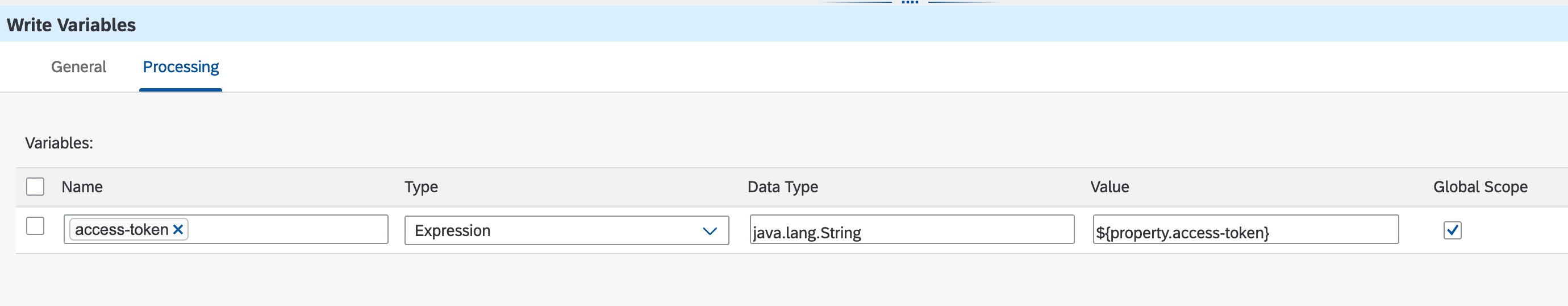This screenshot has width=1568, height=306.
Task: Click the panel resize handle dots at top
Action: [x=910, y=2]
